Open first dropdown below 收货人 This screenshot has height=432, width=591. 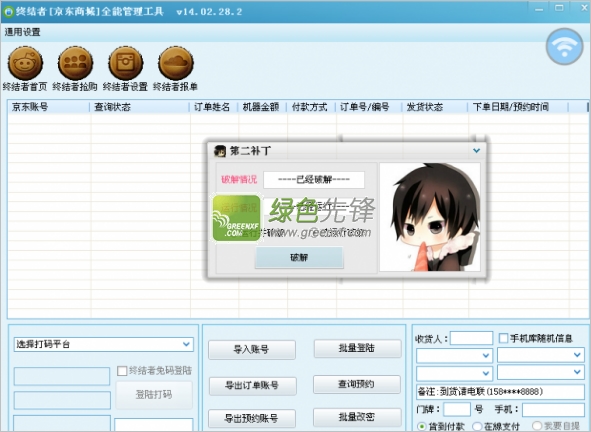coord(454,355)
